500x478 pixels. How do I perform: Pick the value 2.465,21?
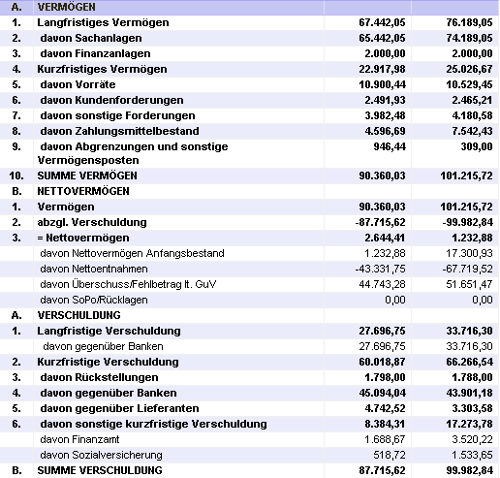pyautogui.click(x=472, y=100)
